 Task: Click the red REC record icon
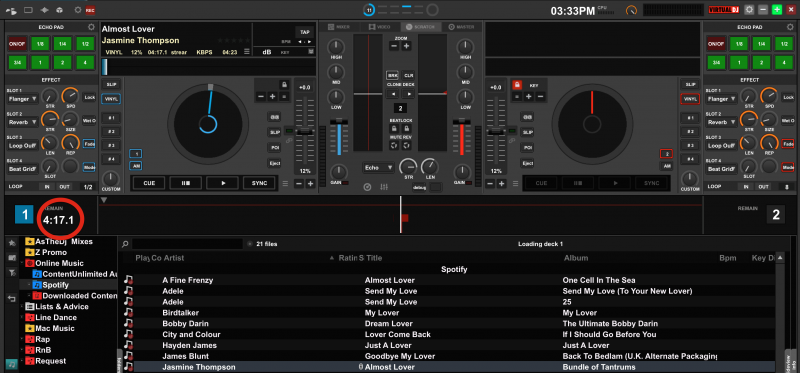click(90, 10)
